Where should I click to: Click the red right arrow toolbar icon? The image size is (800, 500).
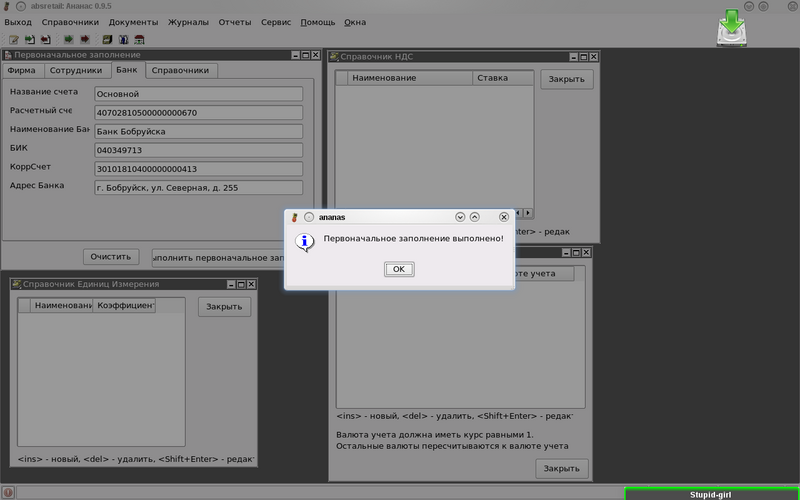pyautogui.click(x=85, y=40)
